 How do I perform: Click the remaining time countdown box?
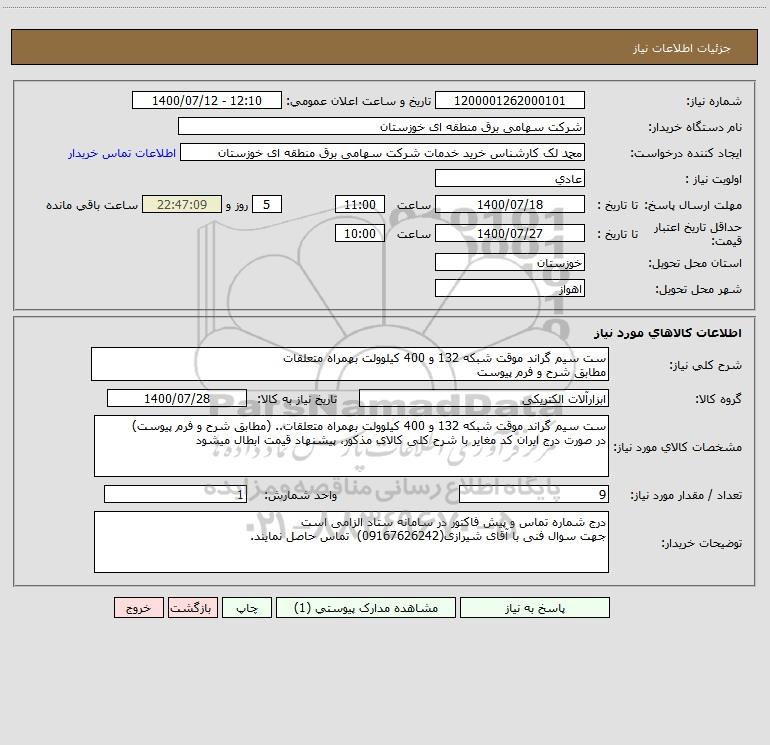182,204
